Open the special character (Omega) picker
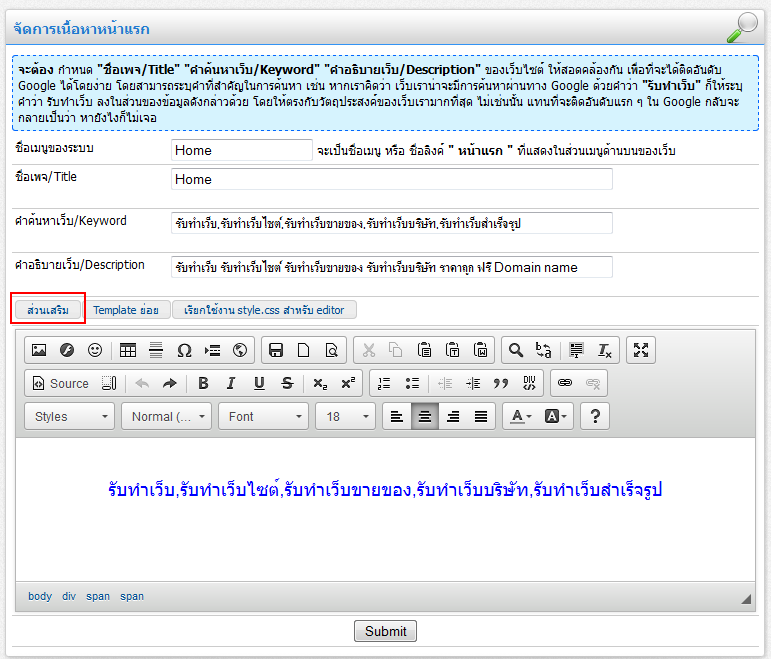The width and height of the screenshot is (771, 659). [x=184, y=350]
